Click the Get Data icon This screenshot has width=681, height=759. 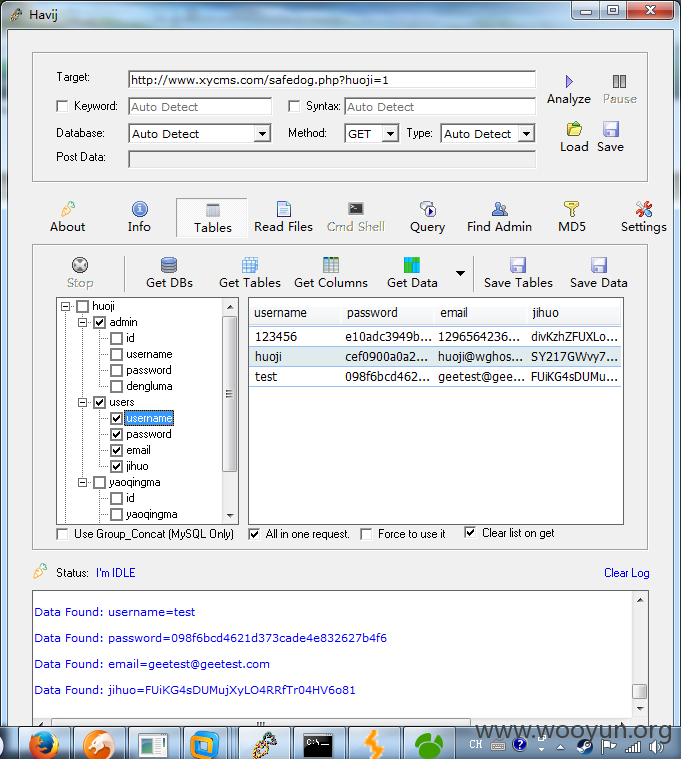pyautogui.click(x=412, y=265)
